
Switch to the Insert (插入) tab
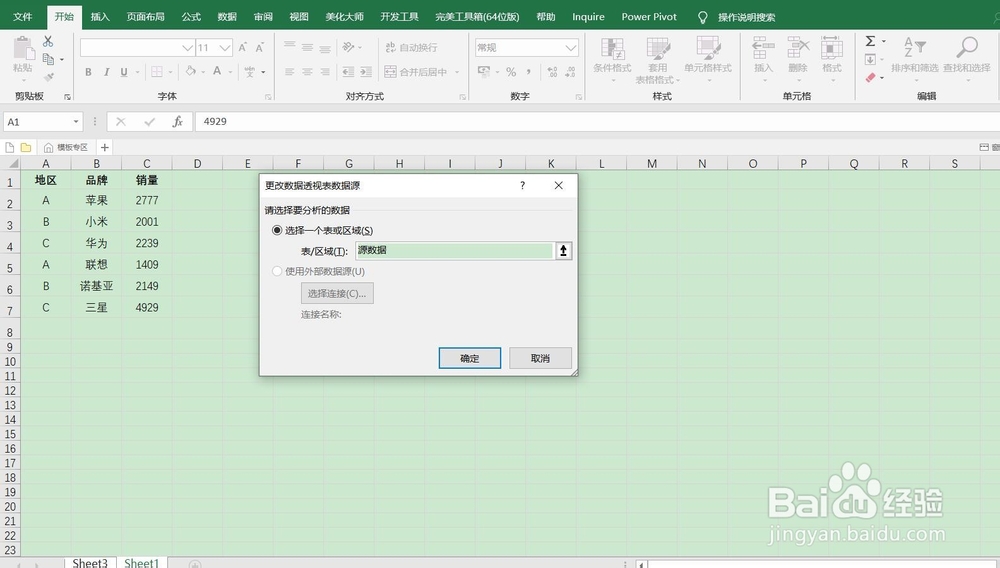point(99,17)
